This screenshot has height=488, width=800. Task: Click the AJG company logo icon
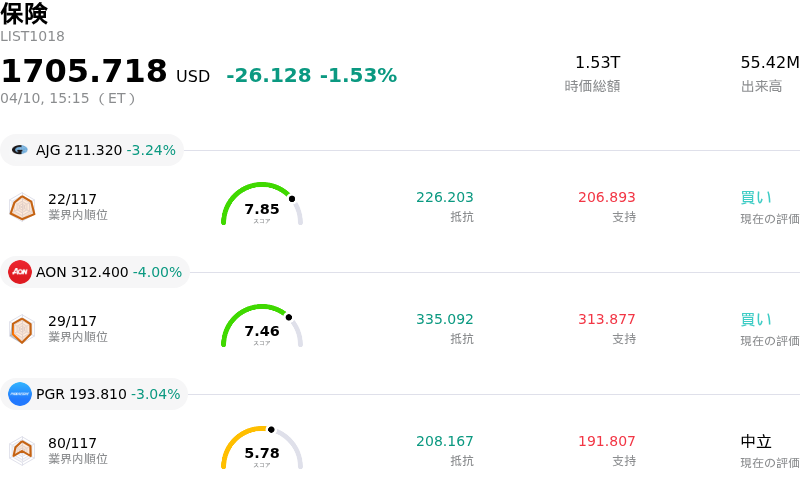click(x=20, y=150)
